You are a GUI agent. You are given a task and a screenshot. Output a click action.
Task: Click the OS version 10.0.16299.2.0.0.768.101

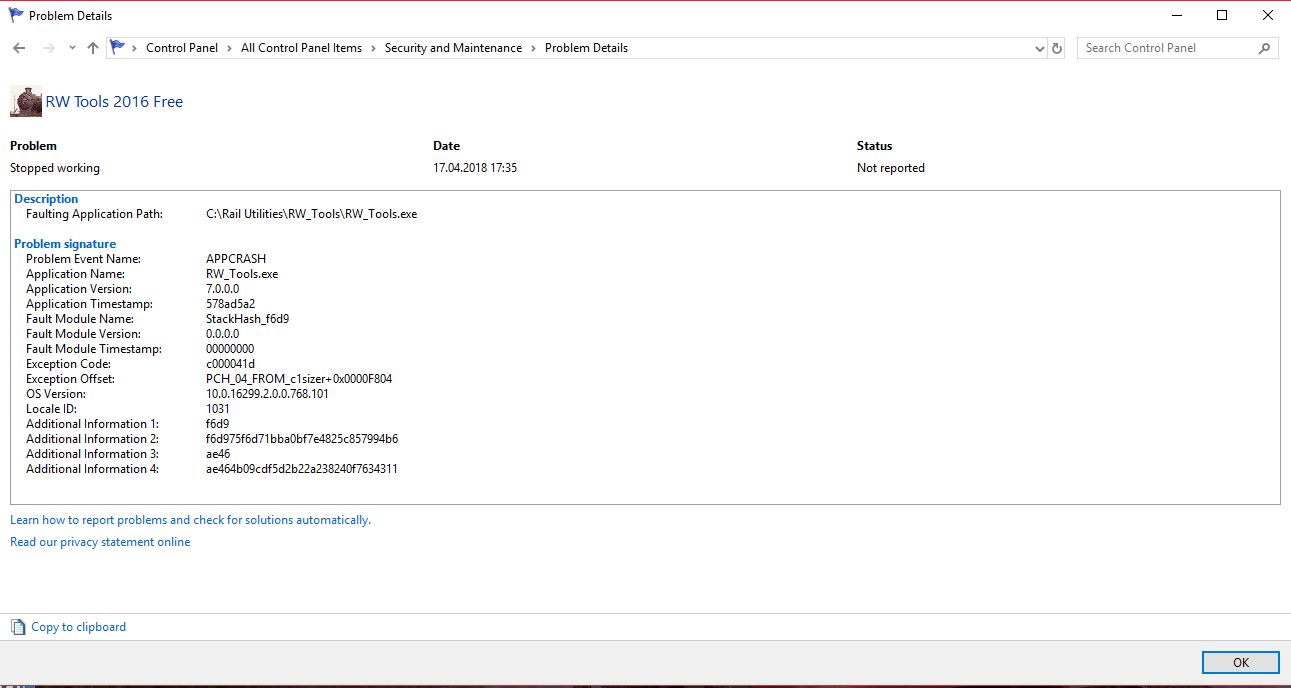point(267,394)
